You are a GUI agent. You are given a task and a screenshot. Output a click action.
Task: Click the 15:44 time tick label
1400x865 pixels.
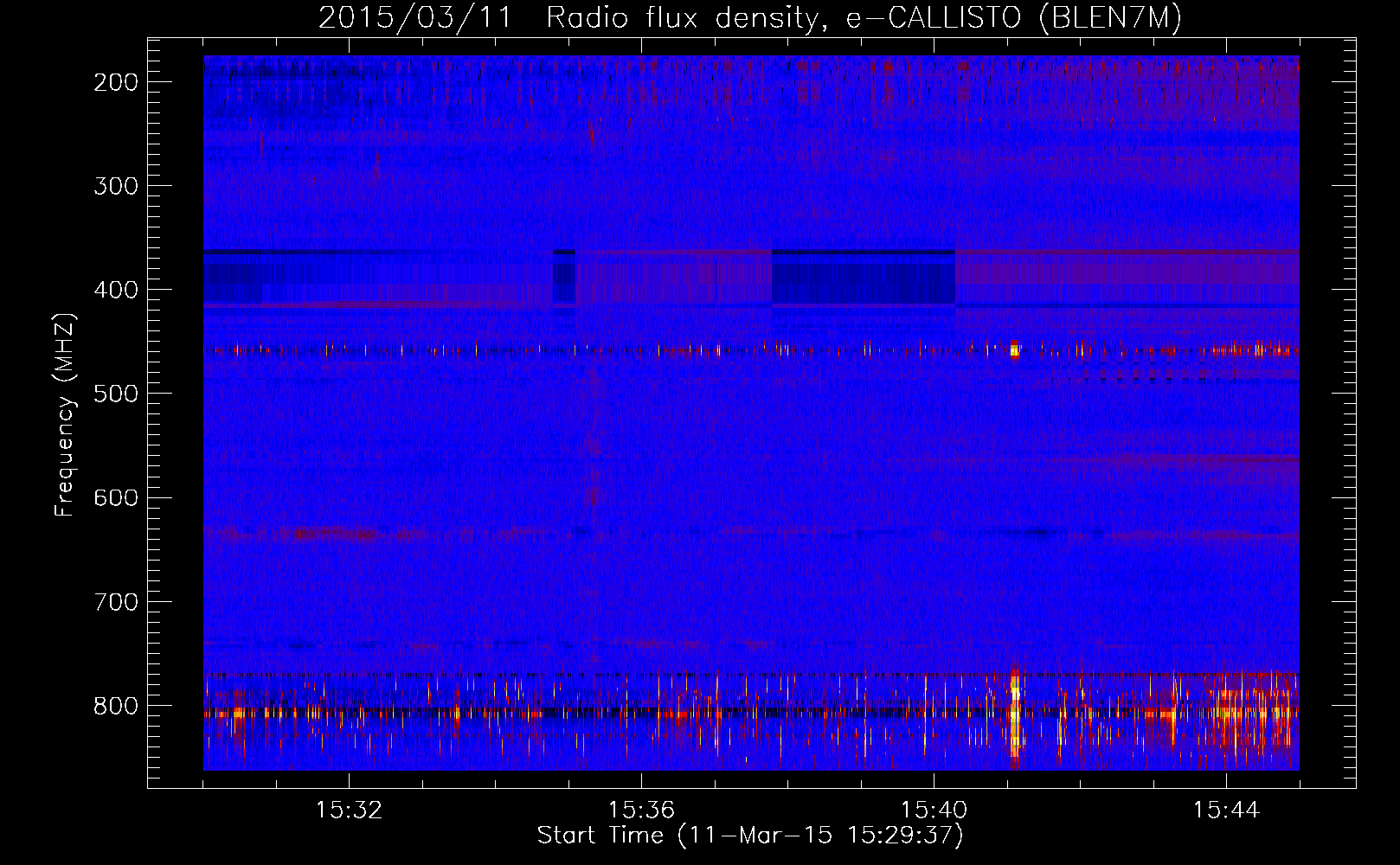click(1226, 810)
